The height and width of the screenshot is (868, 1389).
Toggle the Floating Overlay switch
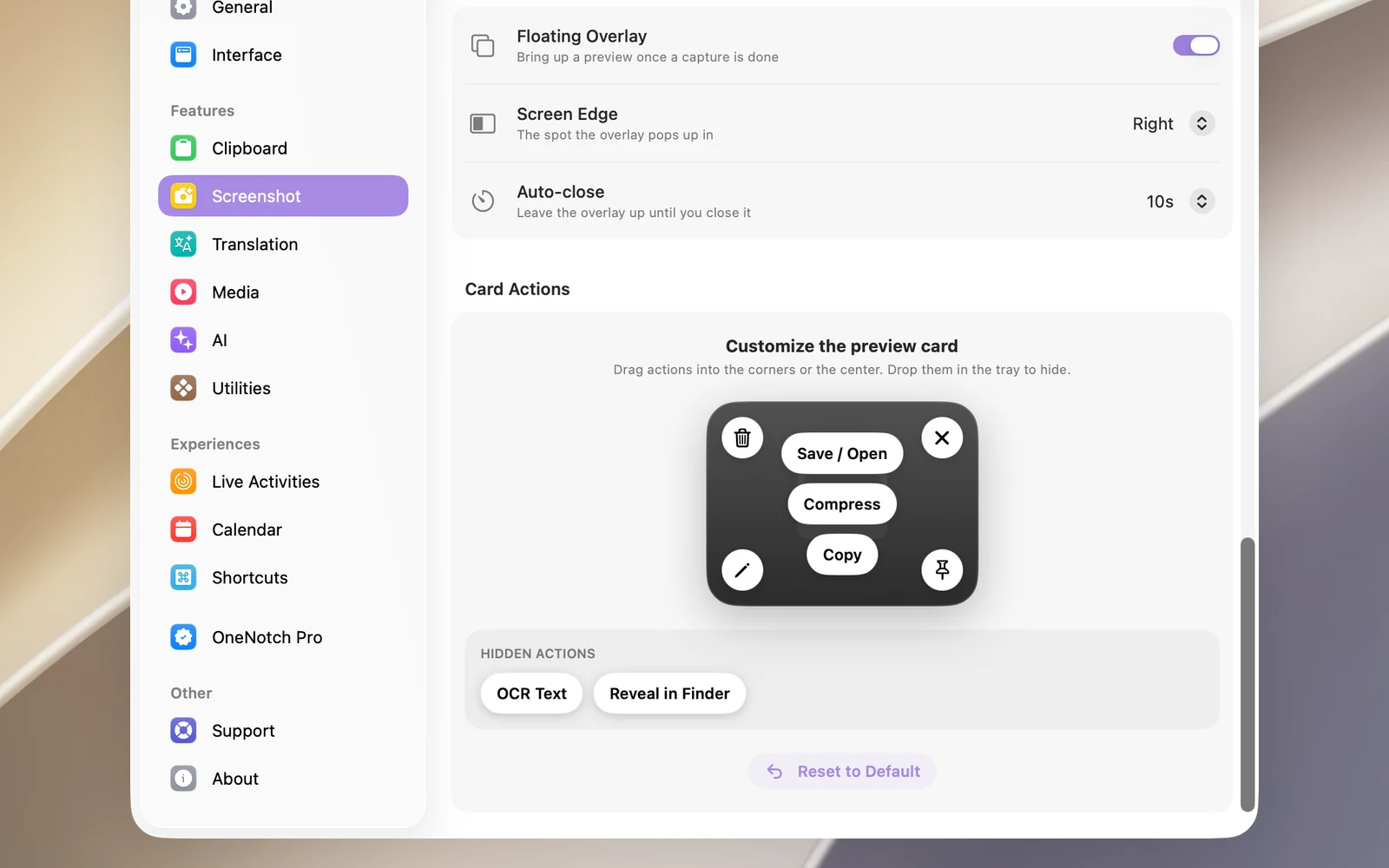[1196, 45]
